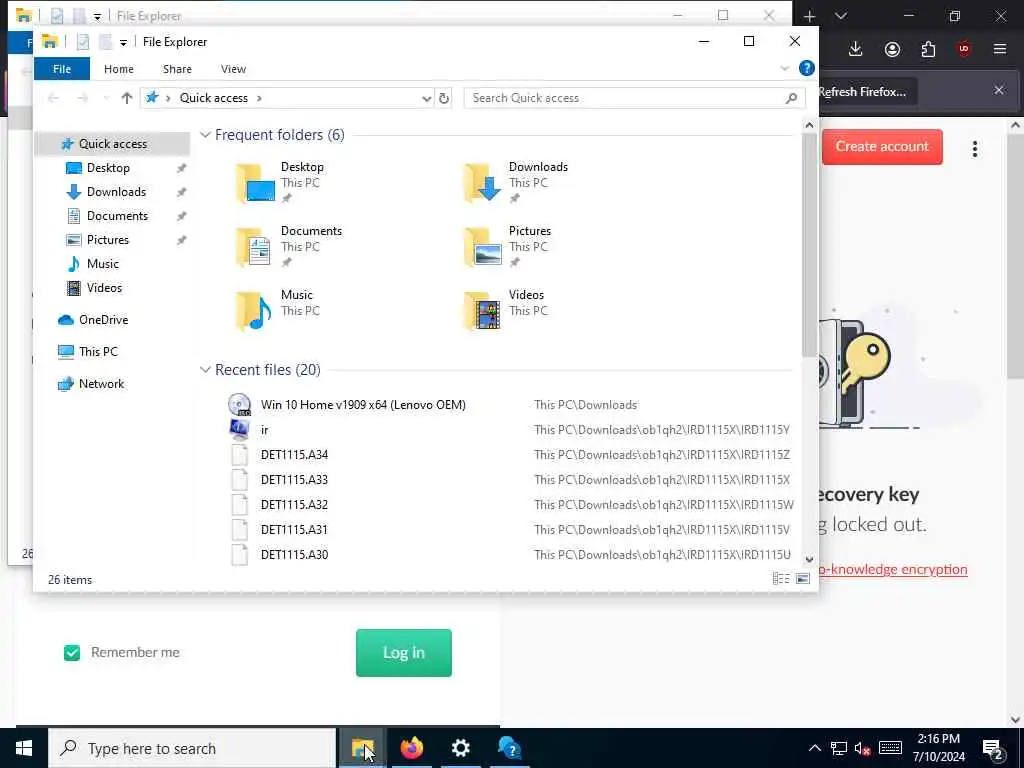Select Win 10 Home v1909 x64 file

[x=363, y=405]
